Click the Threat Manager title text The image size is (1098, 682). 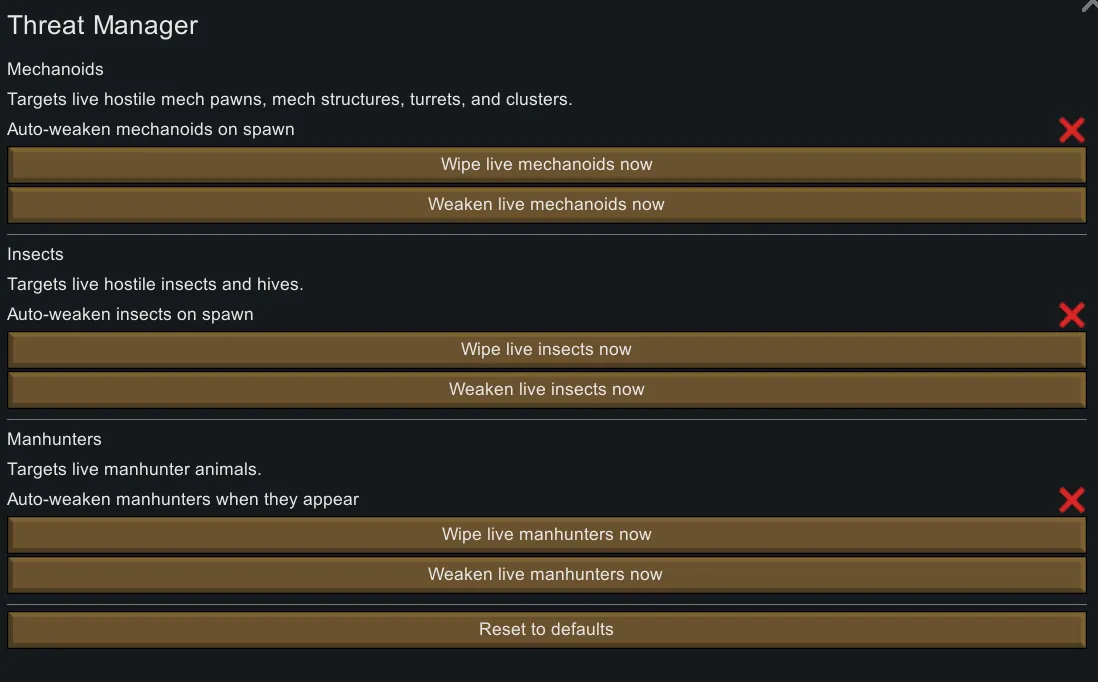coord(102,26)
